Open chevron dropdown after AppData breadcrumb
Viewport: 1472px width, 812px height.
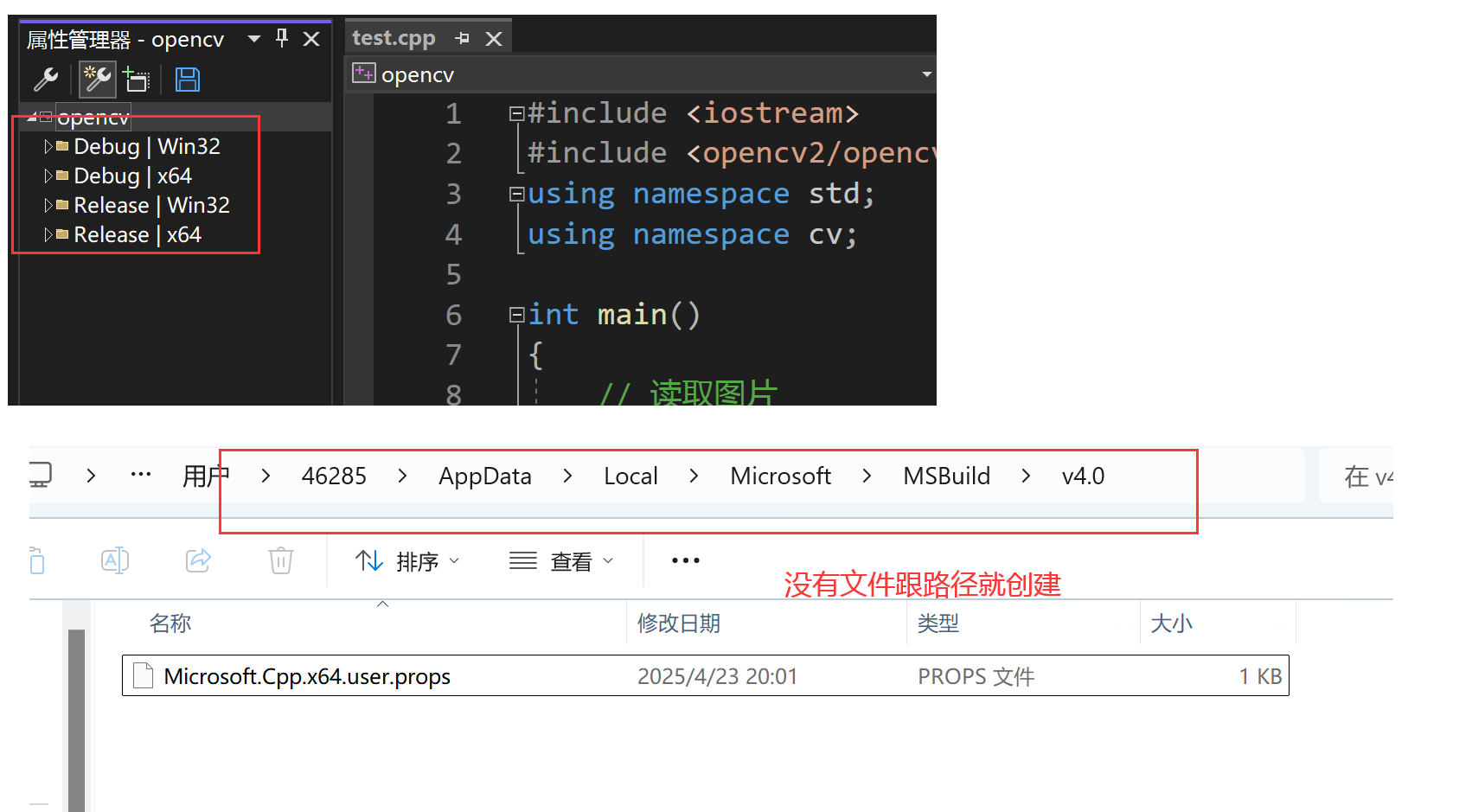point(567,476)
